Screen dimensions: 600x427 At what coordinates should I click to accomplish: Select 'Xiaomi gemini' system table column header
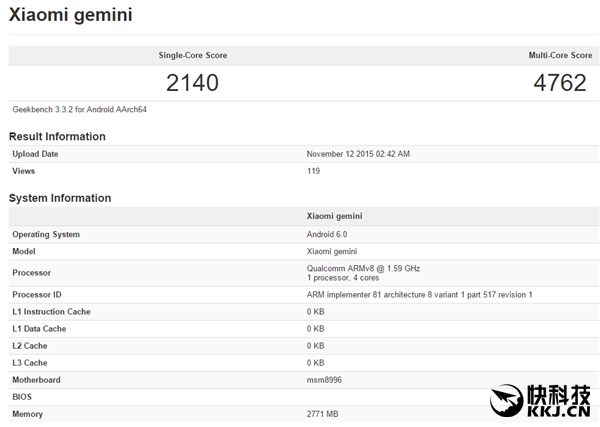pyautogui.click(x=334, y=216)
